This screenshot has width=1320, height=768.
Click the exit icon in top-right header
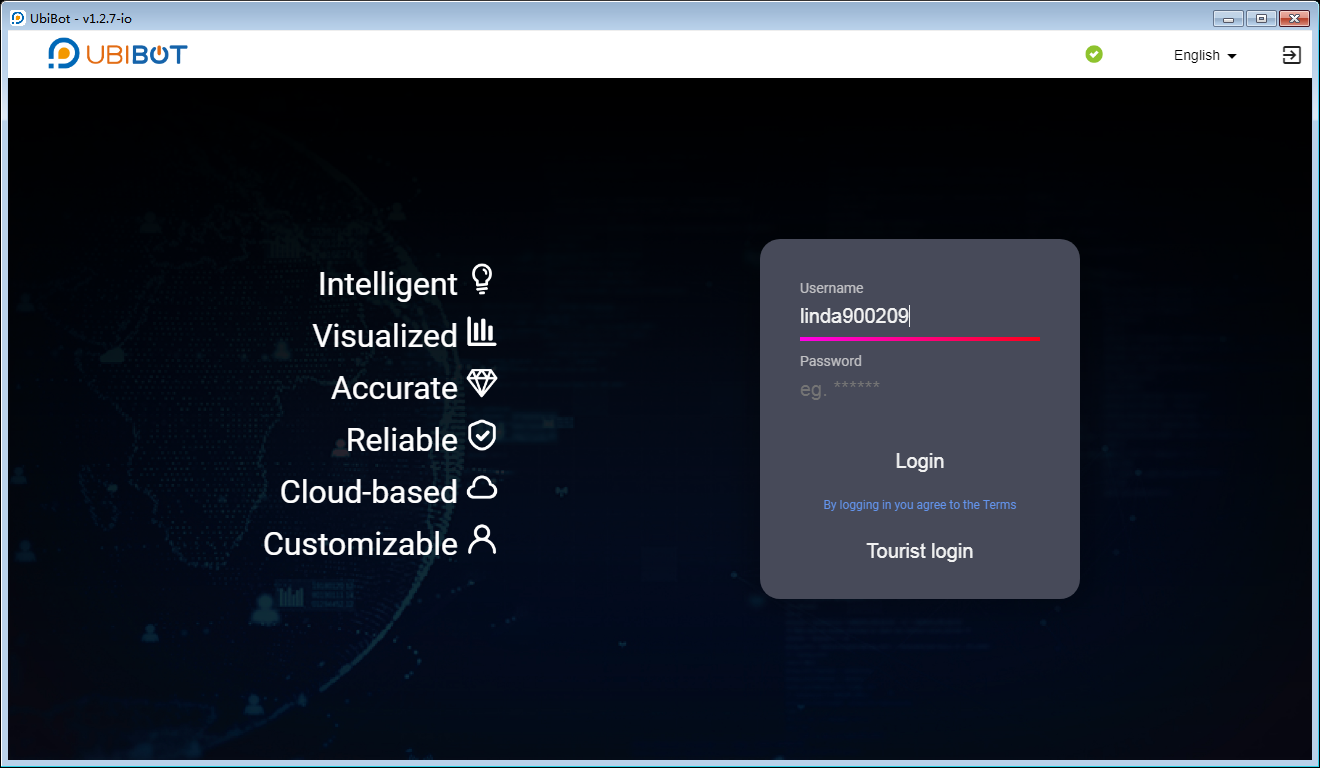coord(1291,55)
